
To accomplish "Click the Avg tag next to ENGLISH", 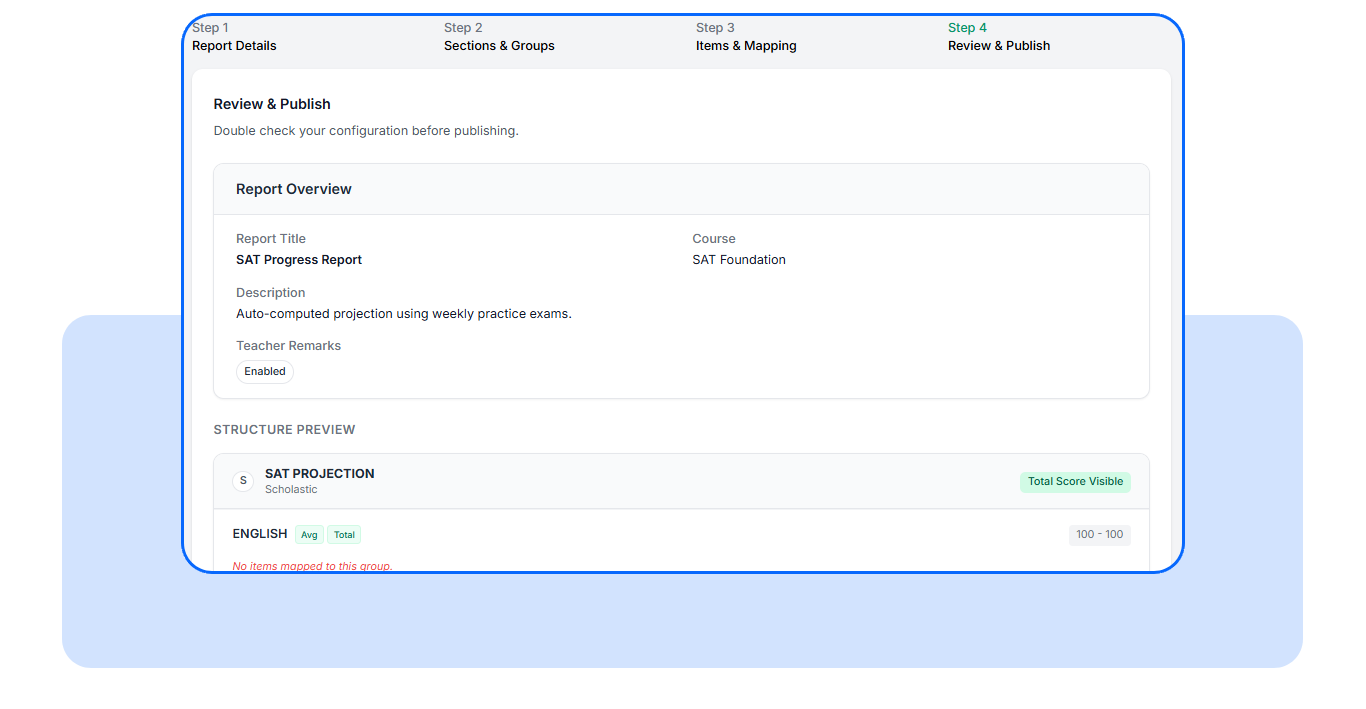I will [x=309, y=535].
